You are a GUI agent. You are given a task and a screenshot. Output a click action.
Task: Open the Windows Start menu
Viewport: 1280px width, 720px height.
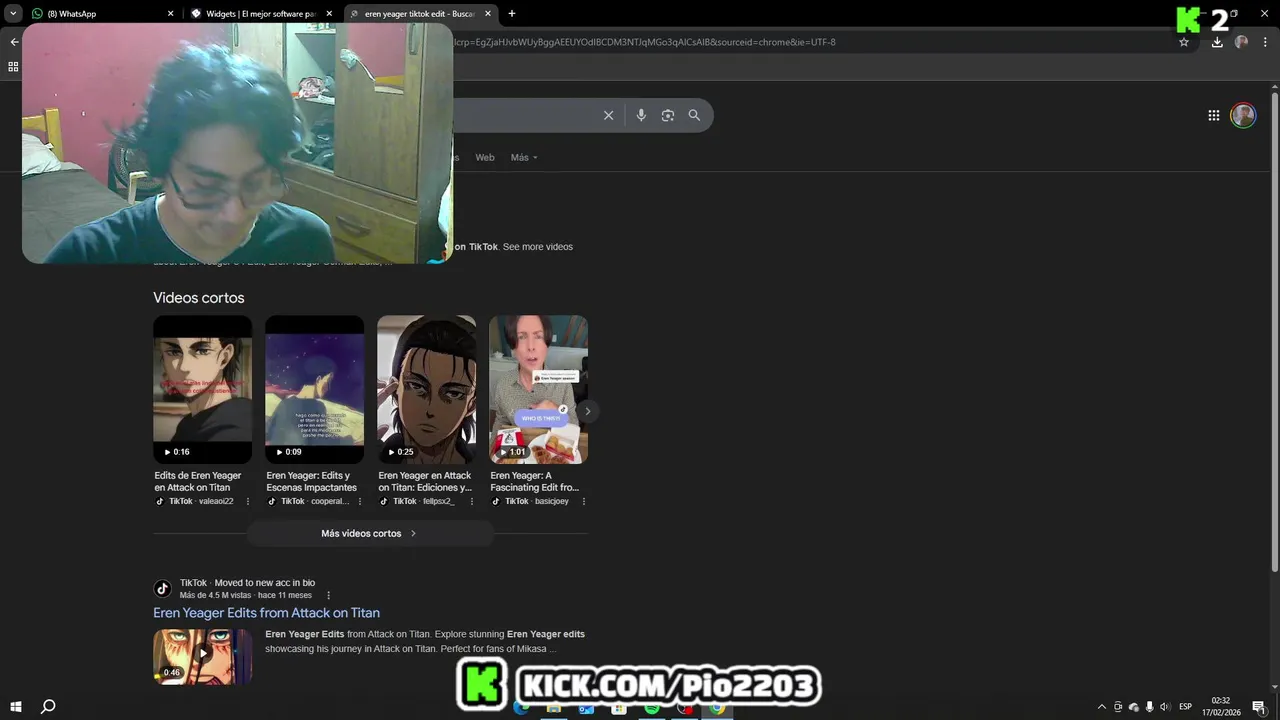tap(15, 707)
